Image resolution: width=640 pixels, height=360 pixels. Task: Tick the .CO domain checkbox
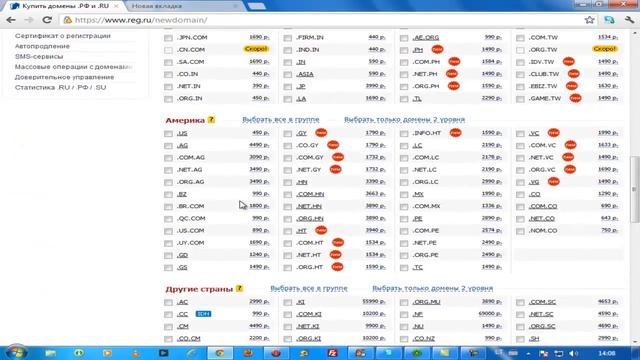(520, 194)
